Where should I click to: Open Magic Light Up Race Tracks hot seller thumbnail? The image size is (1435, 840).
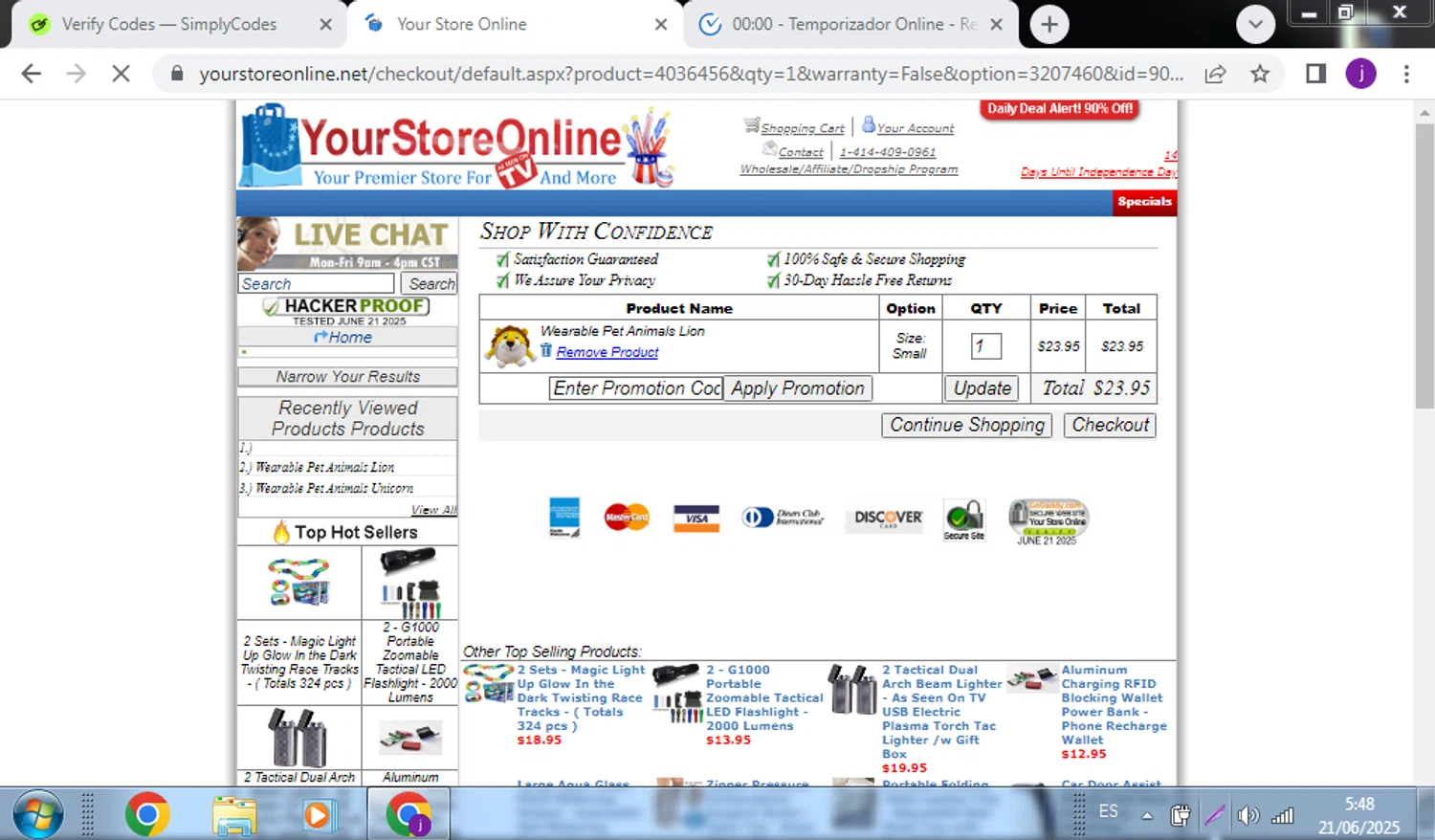(x=299, y=582)
